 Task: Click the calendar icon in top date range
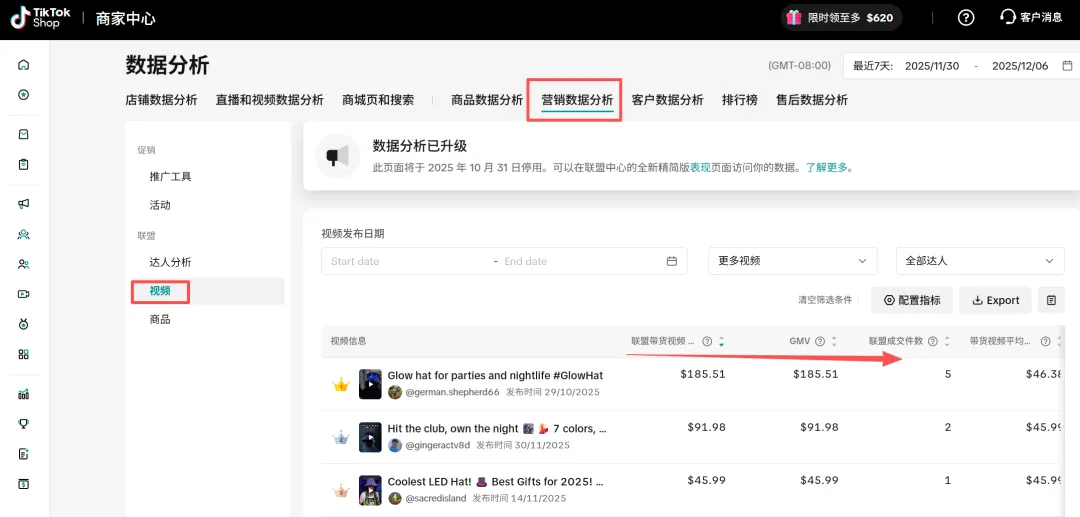[1067, 66]
